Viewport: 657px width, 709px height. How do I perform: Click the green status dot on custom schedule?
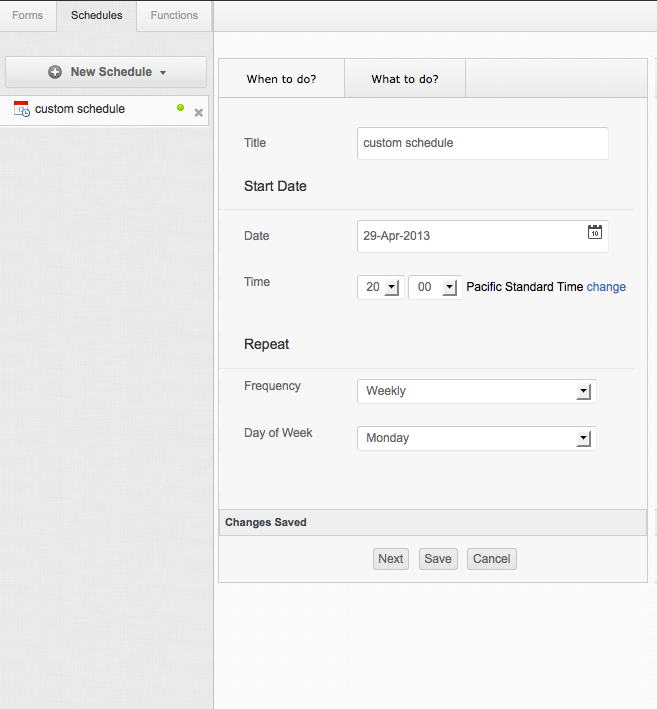coord(180,108)
